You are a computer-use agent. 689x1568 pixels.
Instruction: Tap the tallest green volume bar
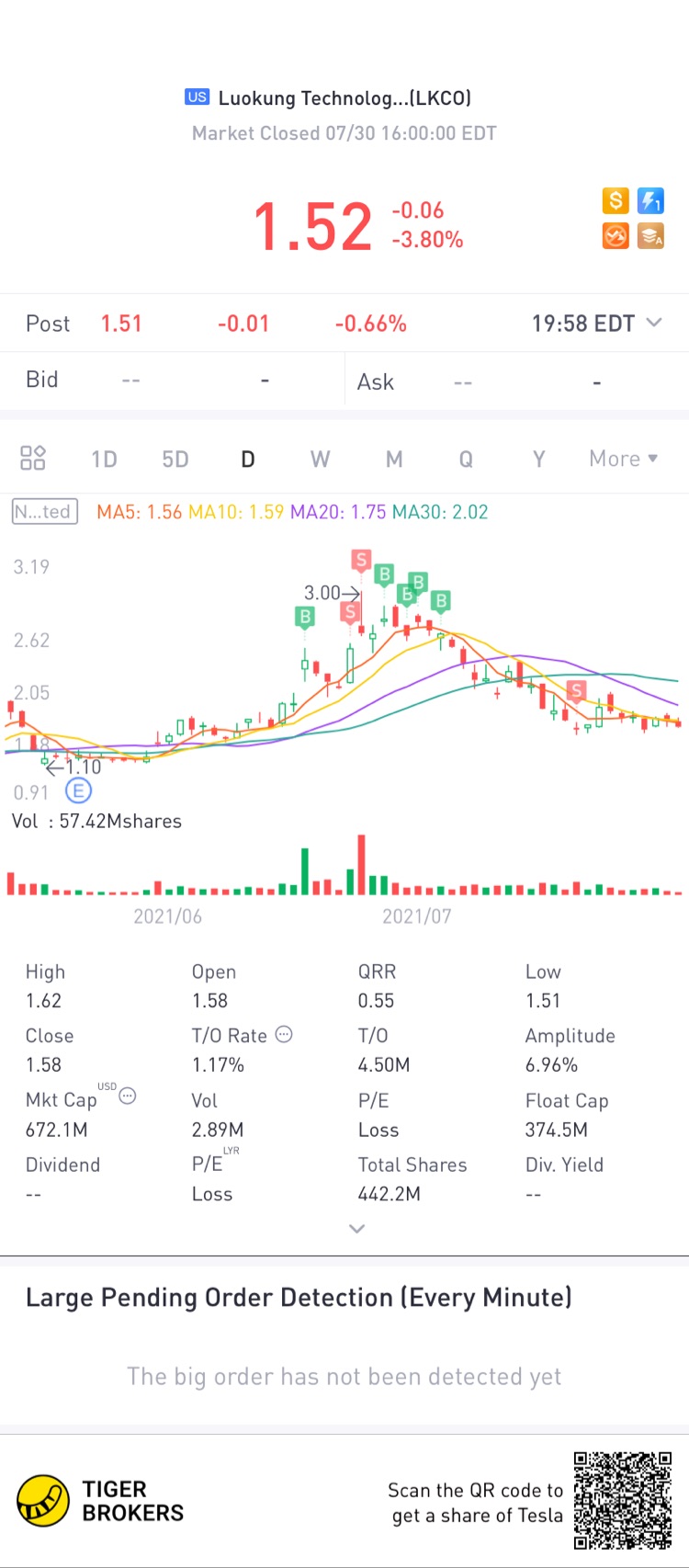305,871
